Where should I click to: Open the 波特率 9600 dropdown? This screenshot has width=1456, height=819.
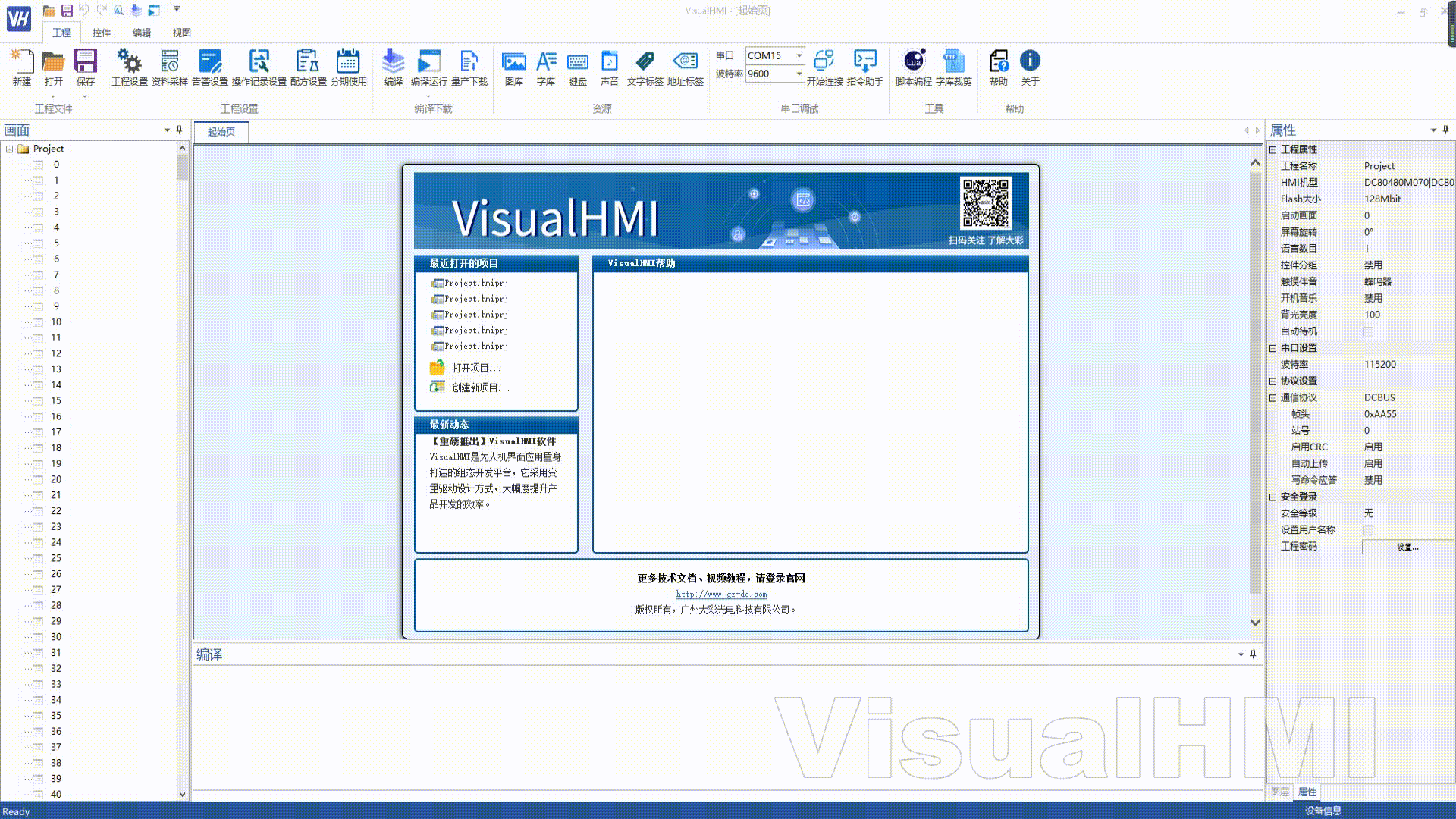799,74
